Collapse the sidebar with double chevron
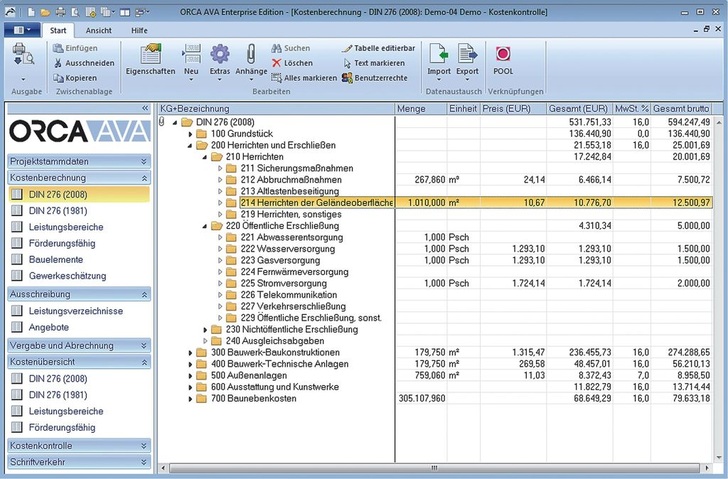 [145, 108]
